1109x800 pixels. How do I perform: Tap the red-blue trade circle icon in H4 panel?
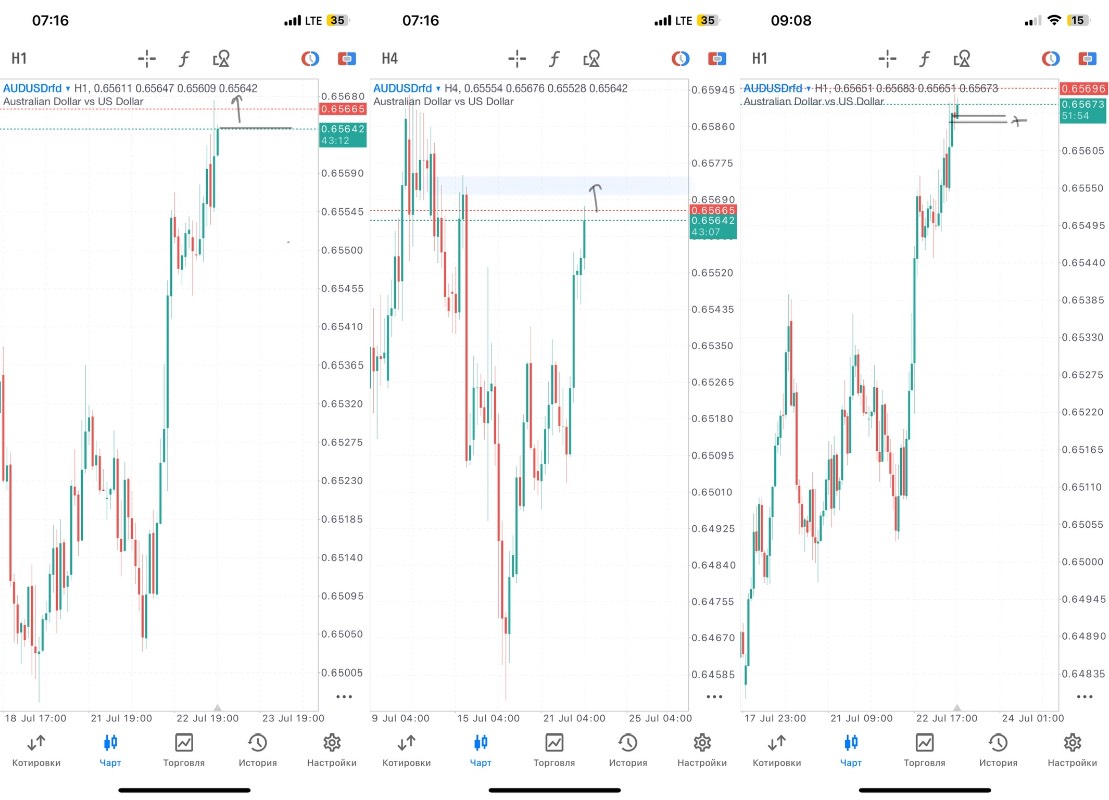(x=680, y=58)
